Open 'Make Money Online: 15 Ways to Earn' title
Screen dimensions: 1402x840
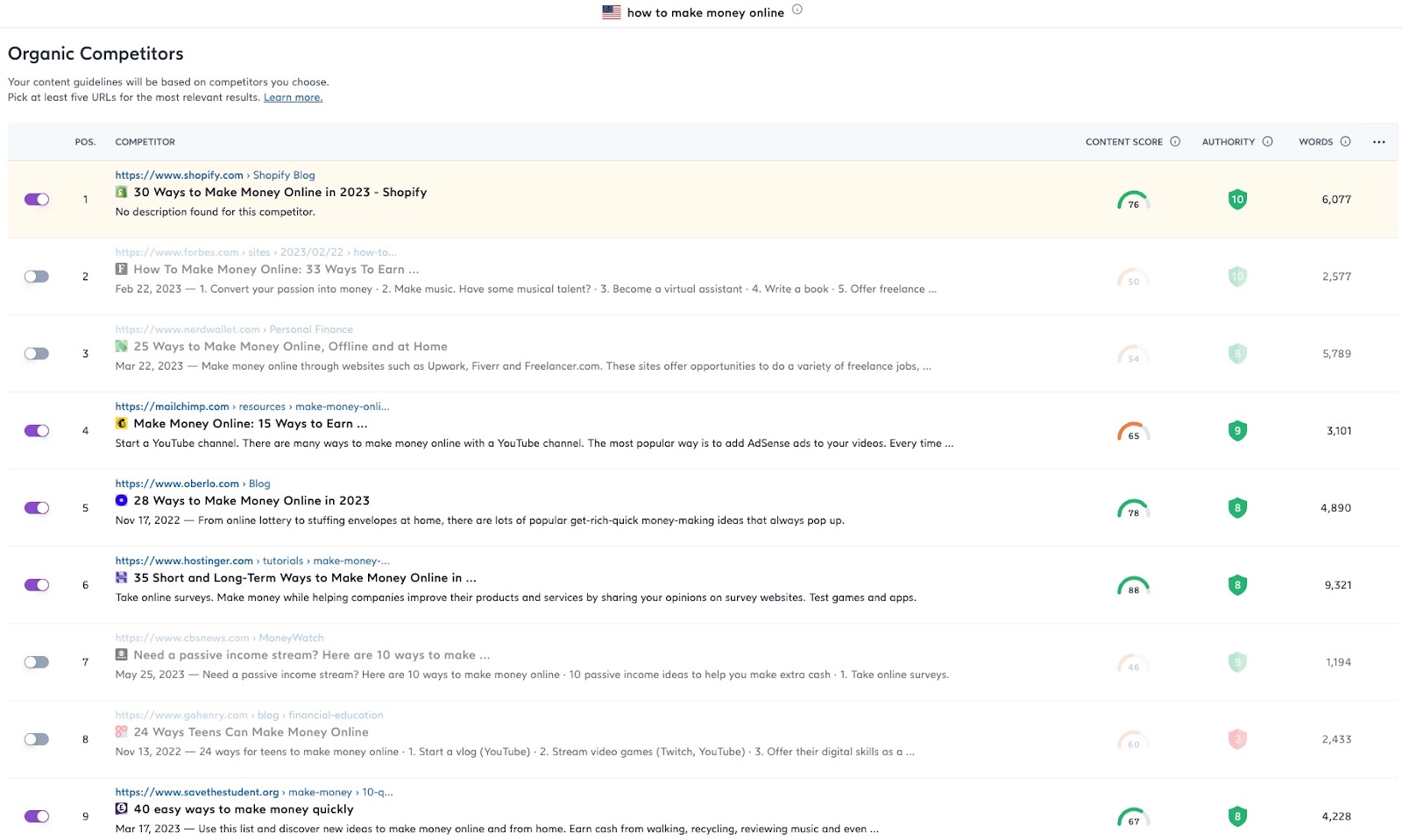[x=251, y=423]
